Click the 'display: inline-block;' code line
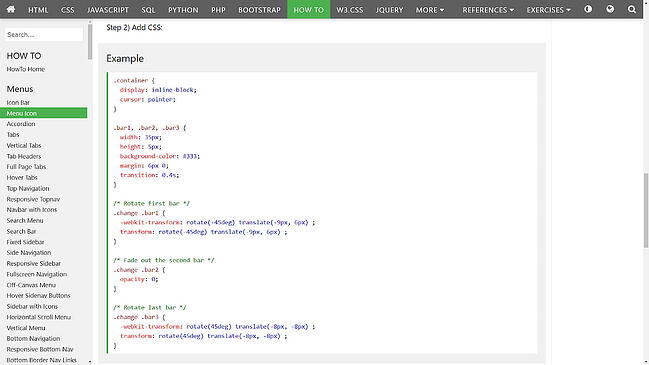The image size is (649, 365). click(x=158, y=89)
